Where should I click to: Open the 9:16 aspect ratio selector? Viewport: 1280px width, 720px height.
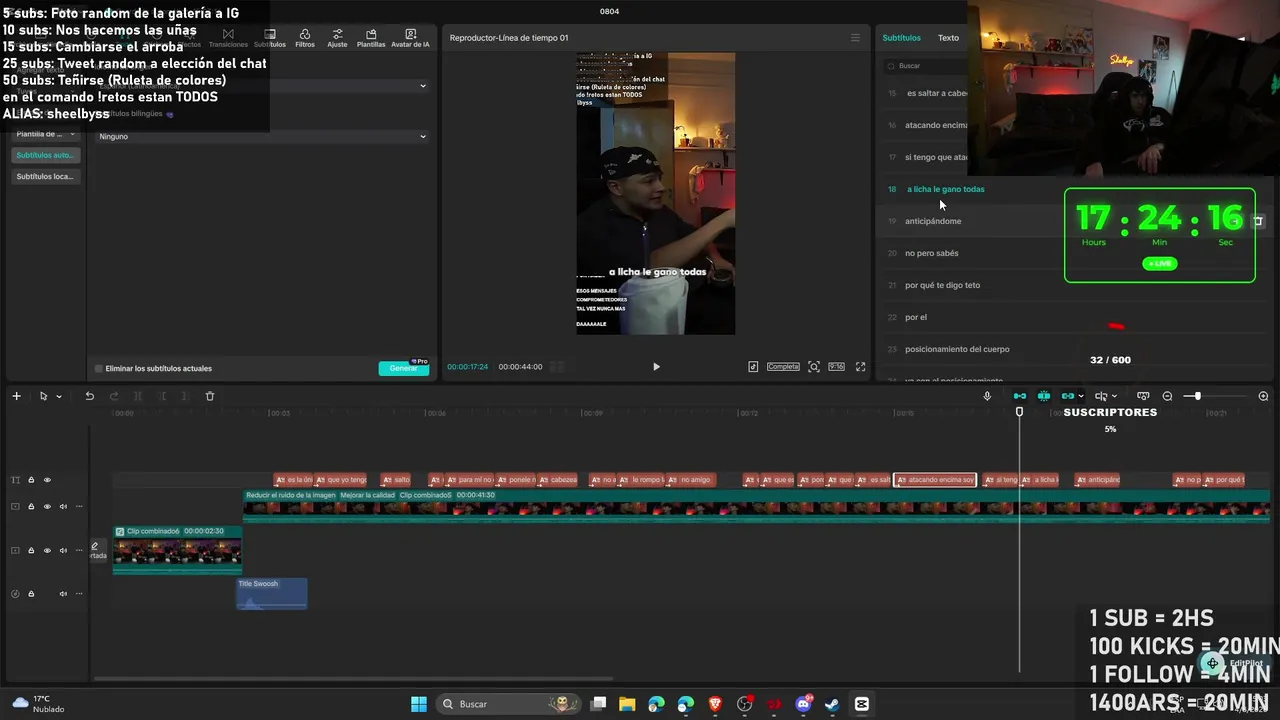(x=837, y=367)
